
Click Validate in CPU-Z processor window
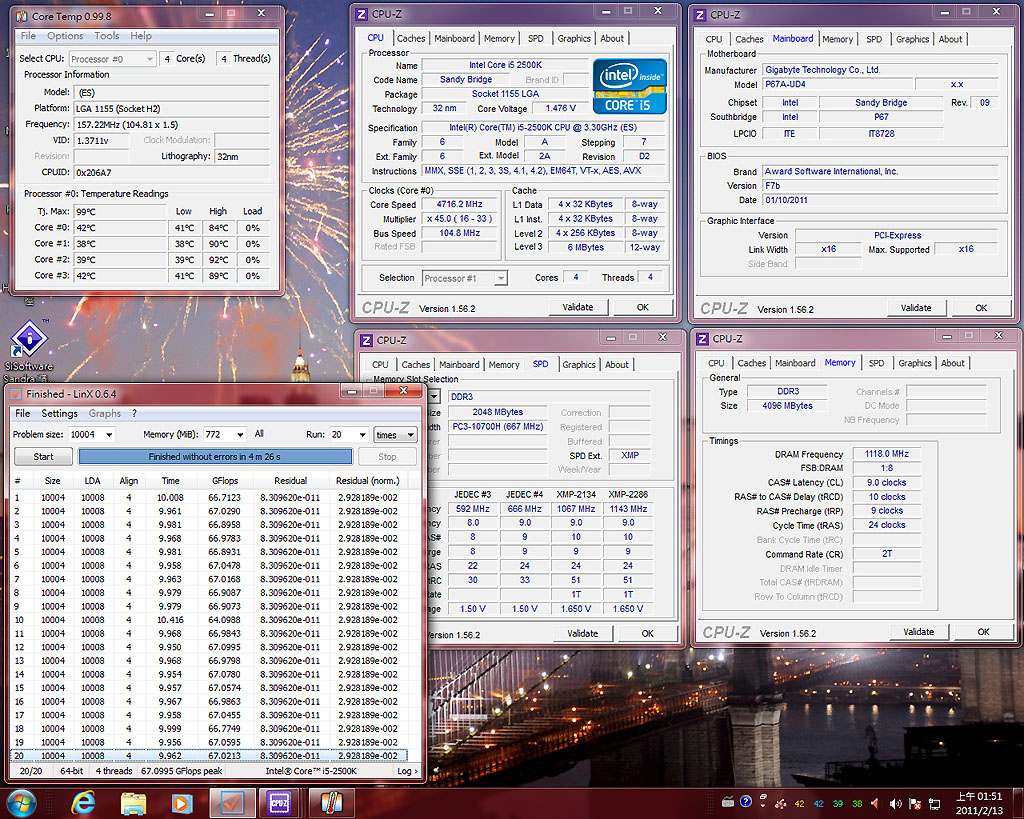click(578, 307)
